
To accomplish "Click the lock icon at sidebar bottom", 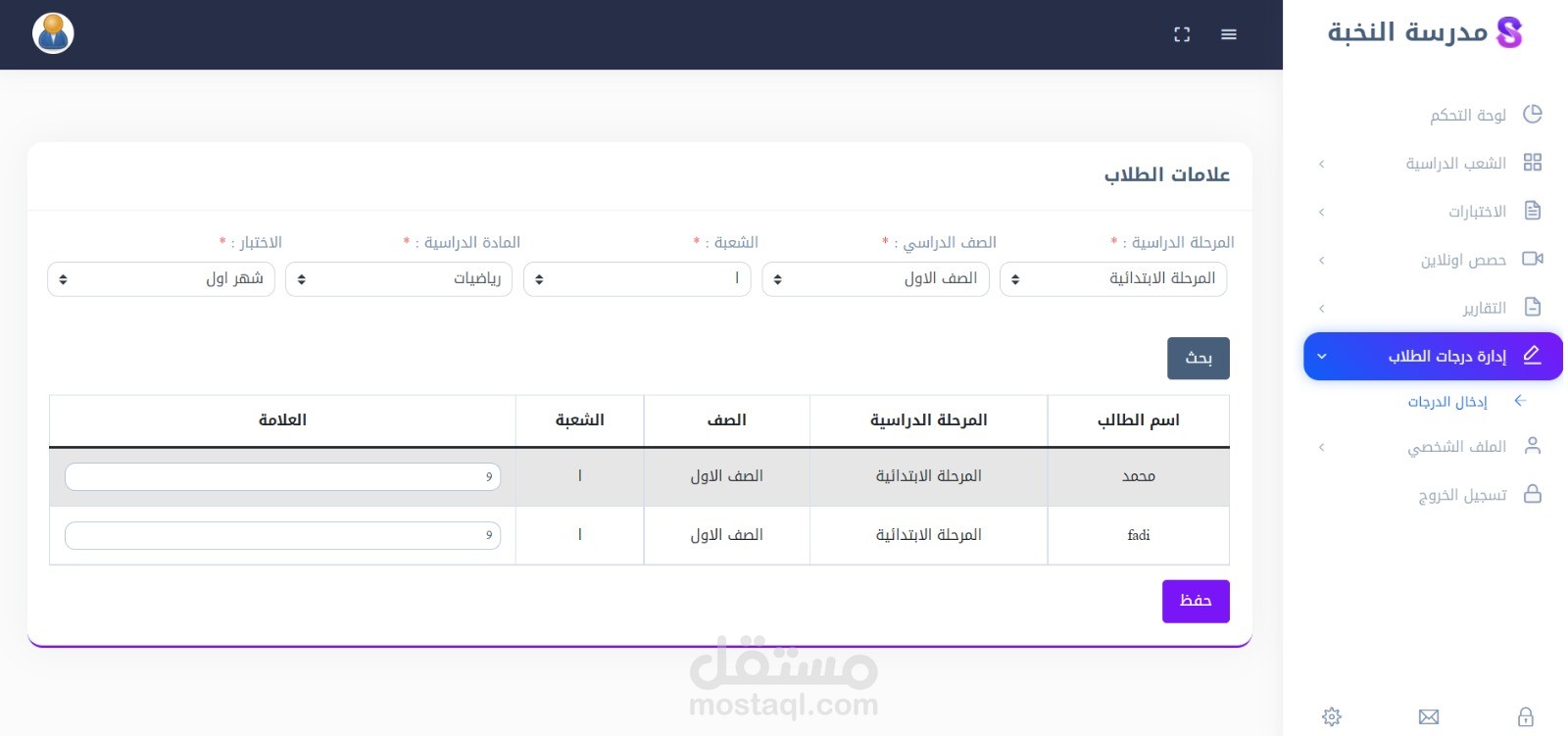I will coord(1526,716).
